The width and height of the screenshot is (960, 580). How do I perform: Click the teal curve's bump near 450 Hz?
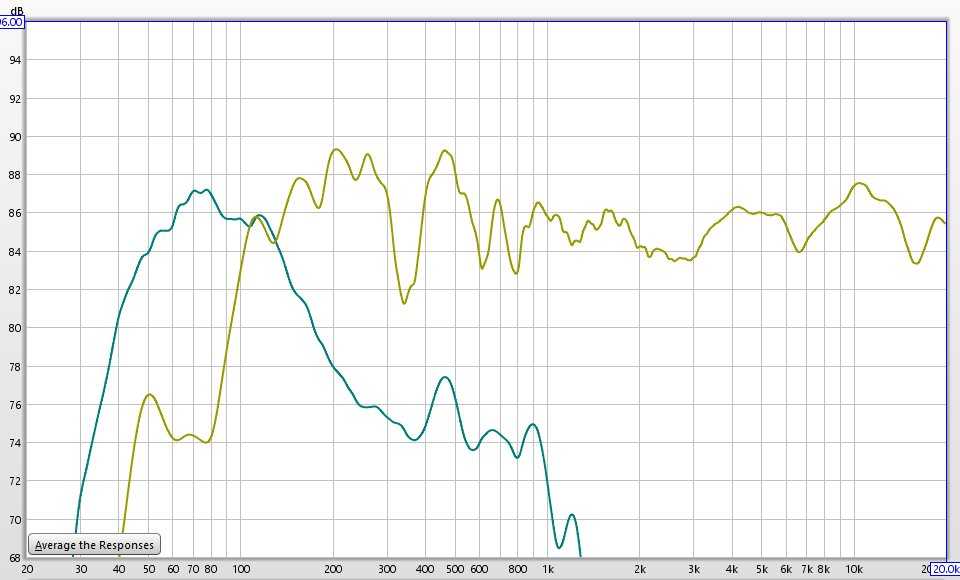click(445, 377)
